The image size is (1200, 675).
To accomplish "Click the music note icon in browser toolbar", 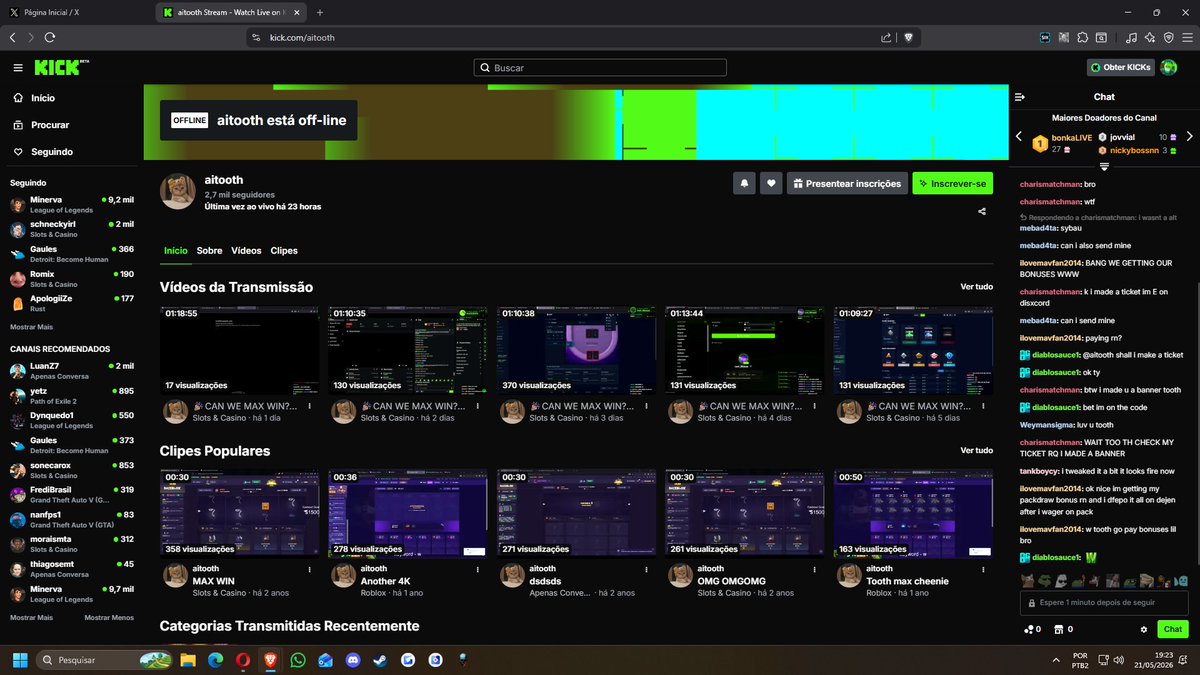I will click(x=1131, y=37).
